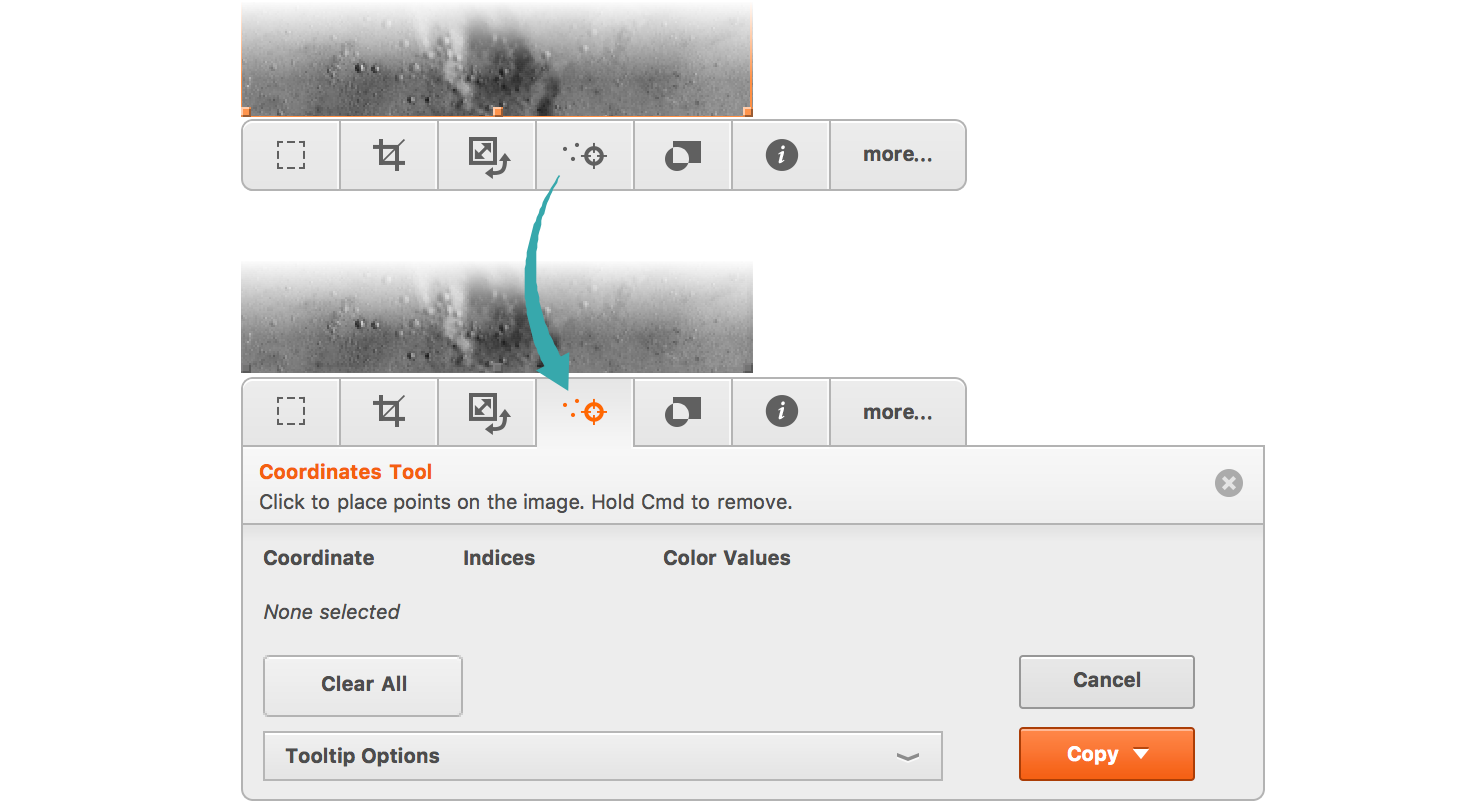Open the lower toolbar's more... menu
Image resolution: width=1480 pixels, height=804 pixels.
[898, 412]
